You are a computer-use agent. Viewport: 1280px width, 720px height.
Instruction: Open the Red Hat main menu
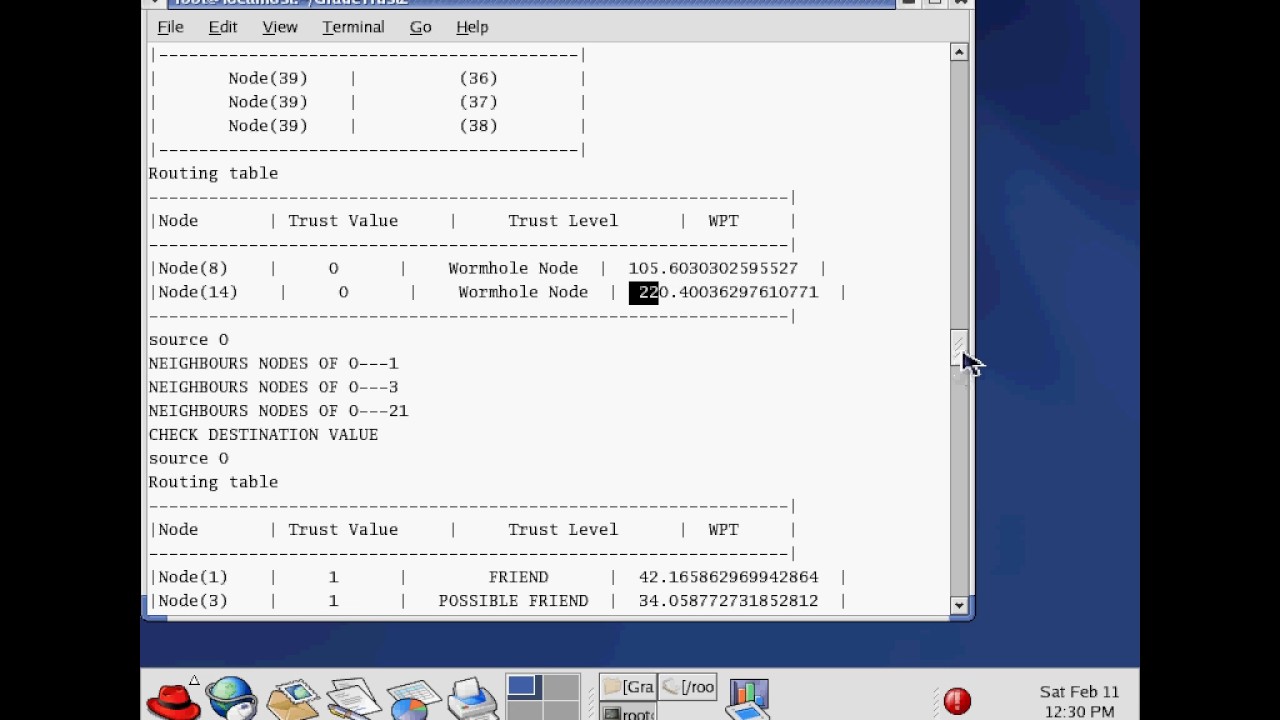tap(172, 699)
